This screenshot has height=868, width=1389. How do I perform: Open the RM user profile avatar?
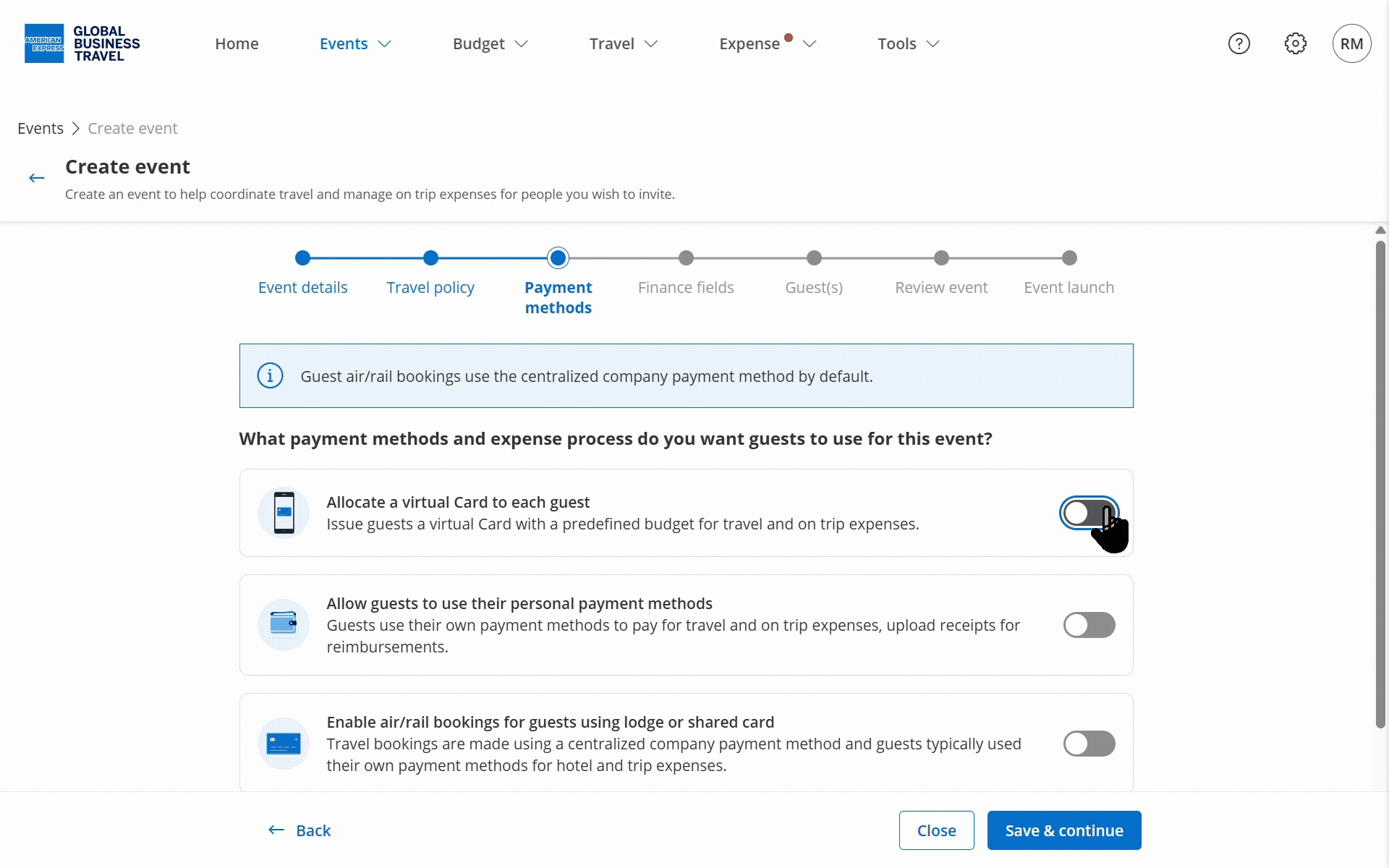tap(1351, 43)
